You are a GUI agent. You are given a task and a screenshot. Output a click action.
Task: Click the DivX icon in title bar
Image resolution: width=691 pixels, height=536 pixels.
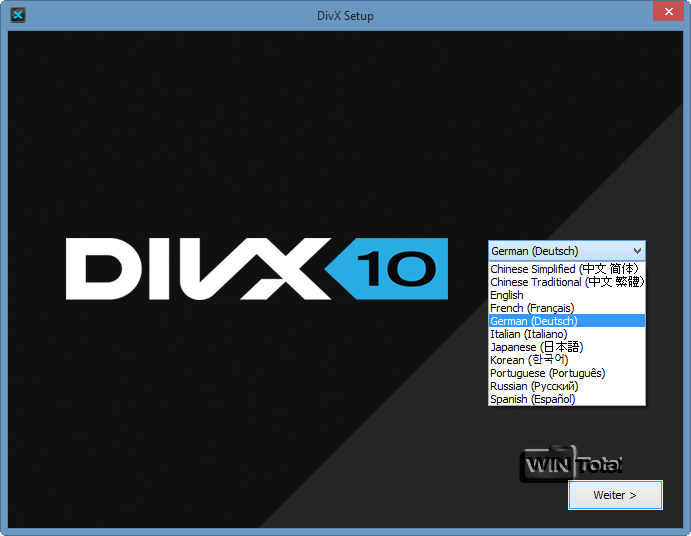pyautogui.click(x=18, y=15)
